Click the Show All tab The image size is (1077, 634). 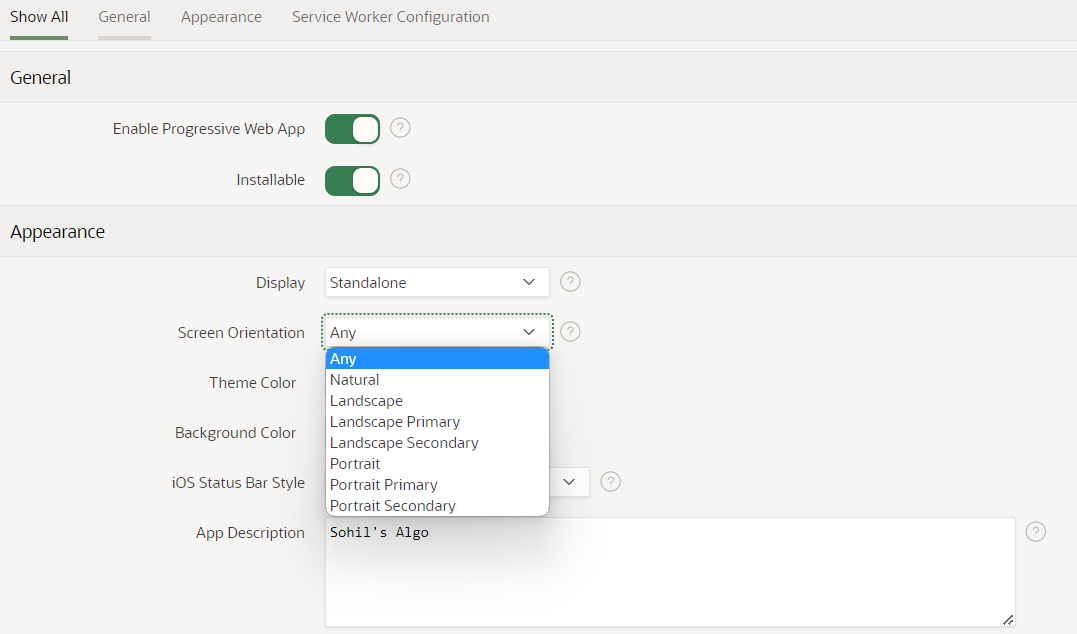[x=38, y=16]
